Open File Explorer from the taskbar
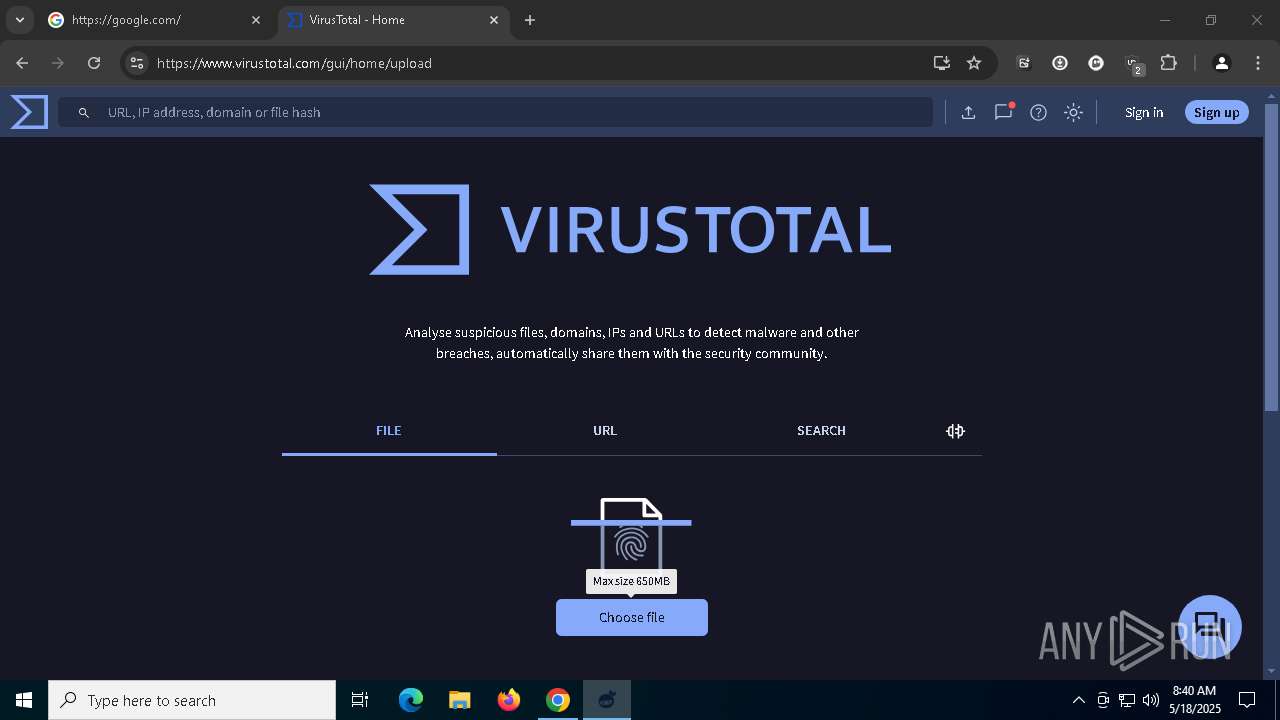Viewport: 1280px width, 720px height. coord(460,700)
